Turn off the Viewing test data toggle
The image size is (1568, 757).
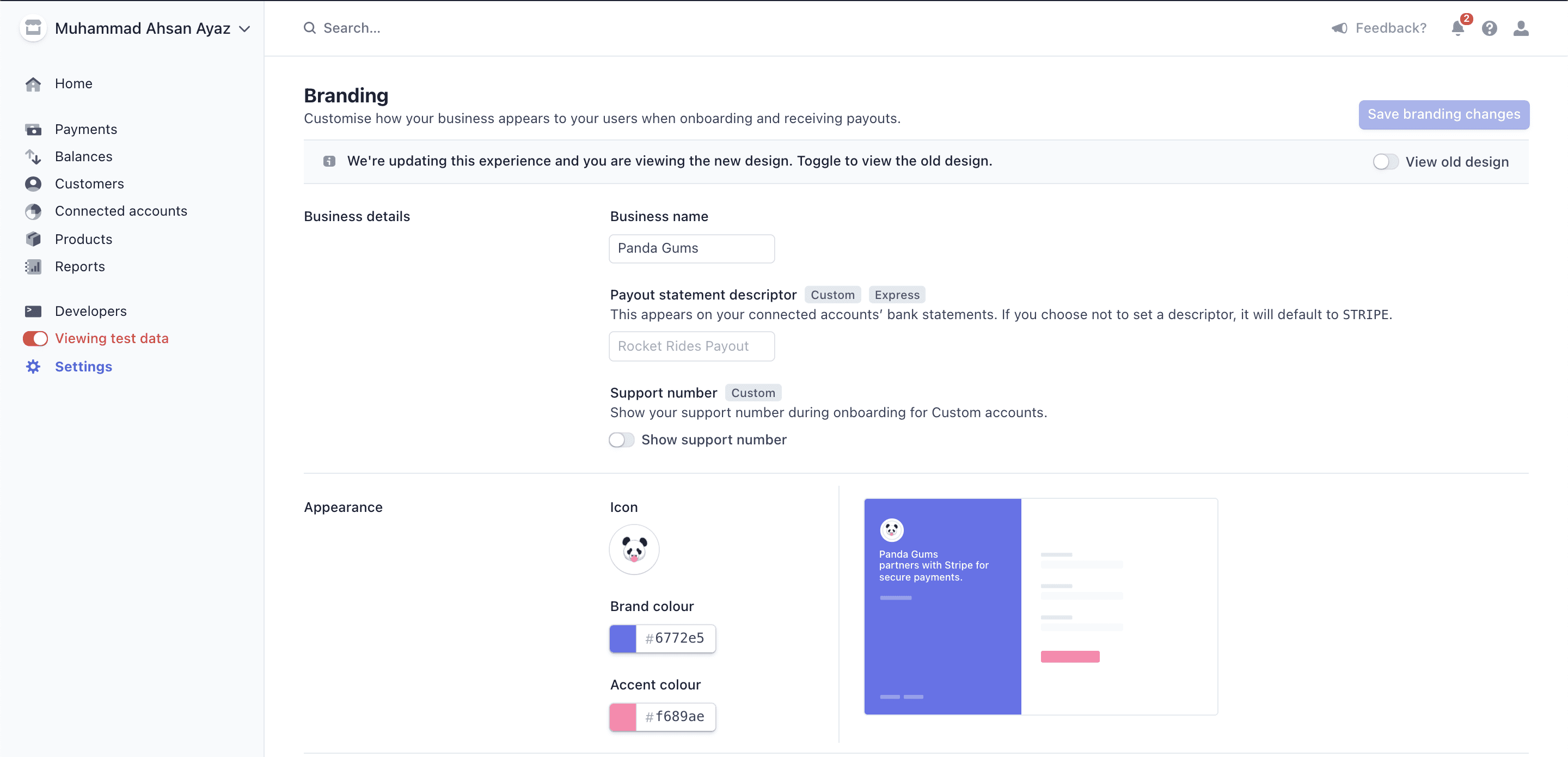coord(35,339)
